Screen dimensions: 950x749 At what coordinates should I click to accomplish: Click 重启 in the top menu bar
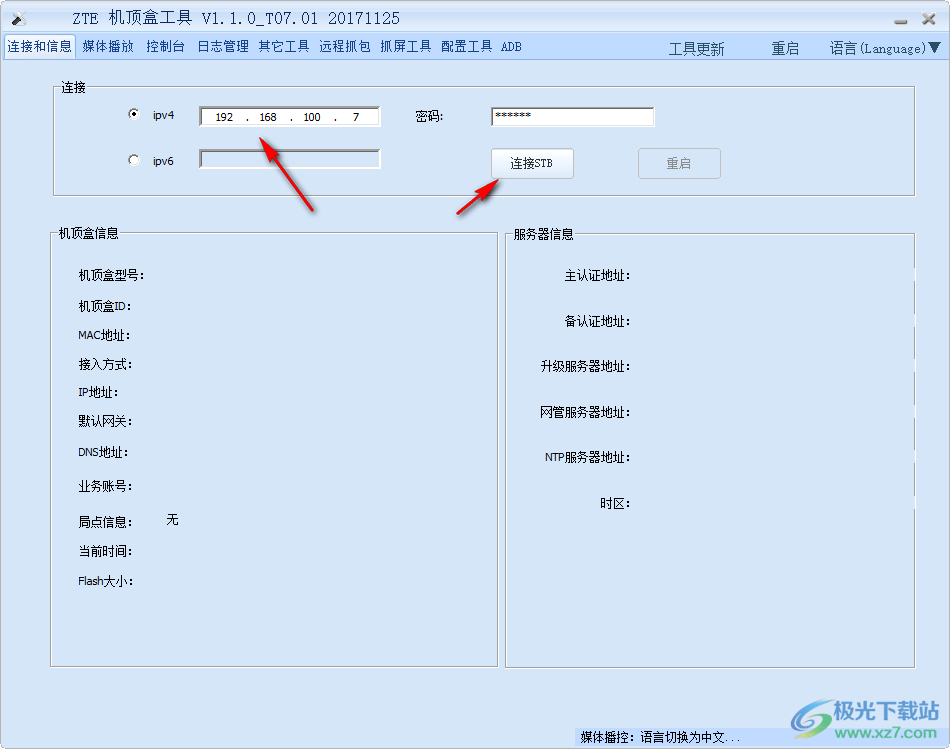pyautogui.click(x=785, y=48)
